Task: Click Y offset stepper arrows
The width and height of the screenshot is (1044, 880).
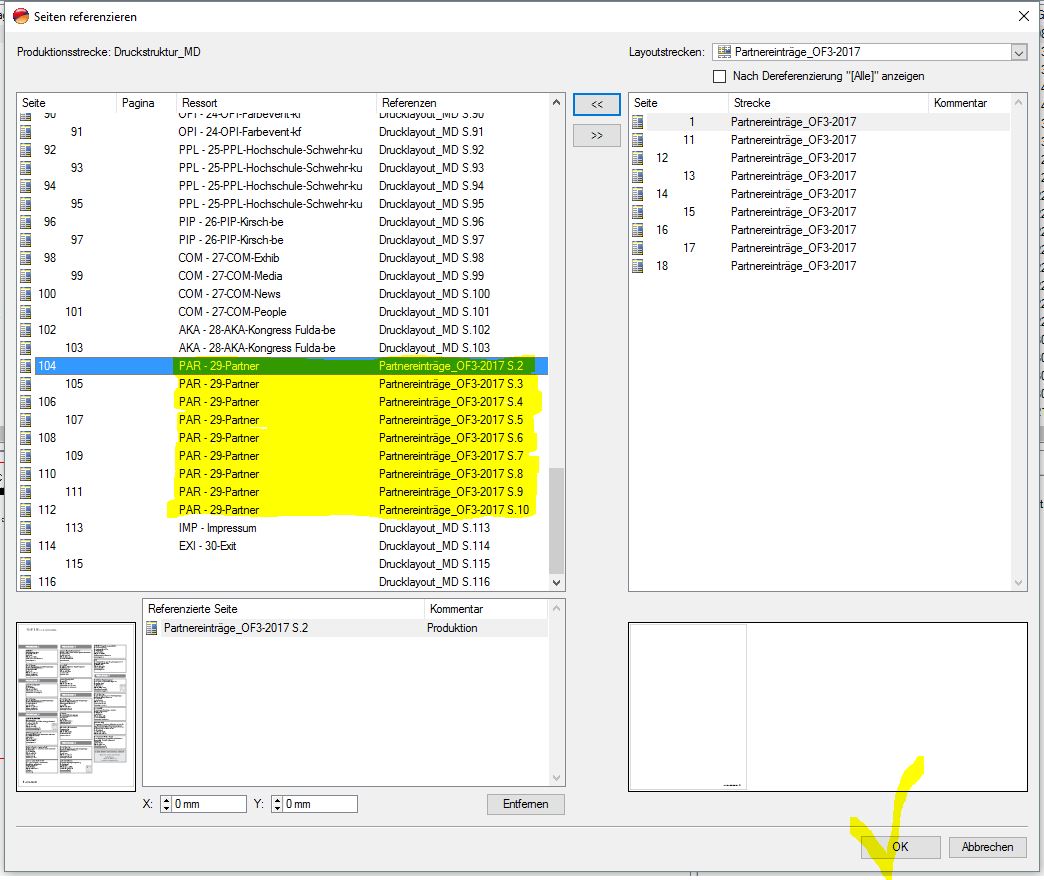Action: [x=277, y=804]
